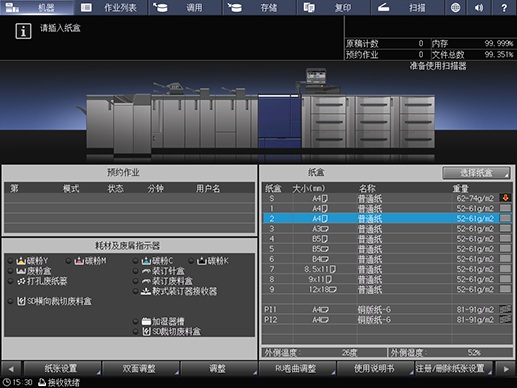The width and height of the screenshot is (517, 388).
Task: Click the 使用说明书 button
Action: [x=375, y=369]
